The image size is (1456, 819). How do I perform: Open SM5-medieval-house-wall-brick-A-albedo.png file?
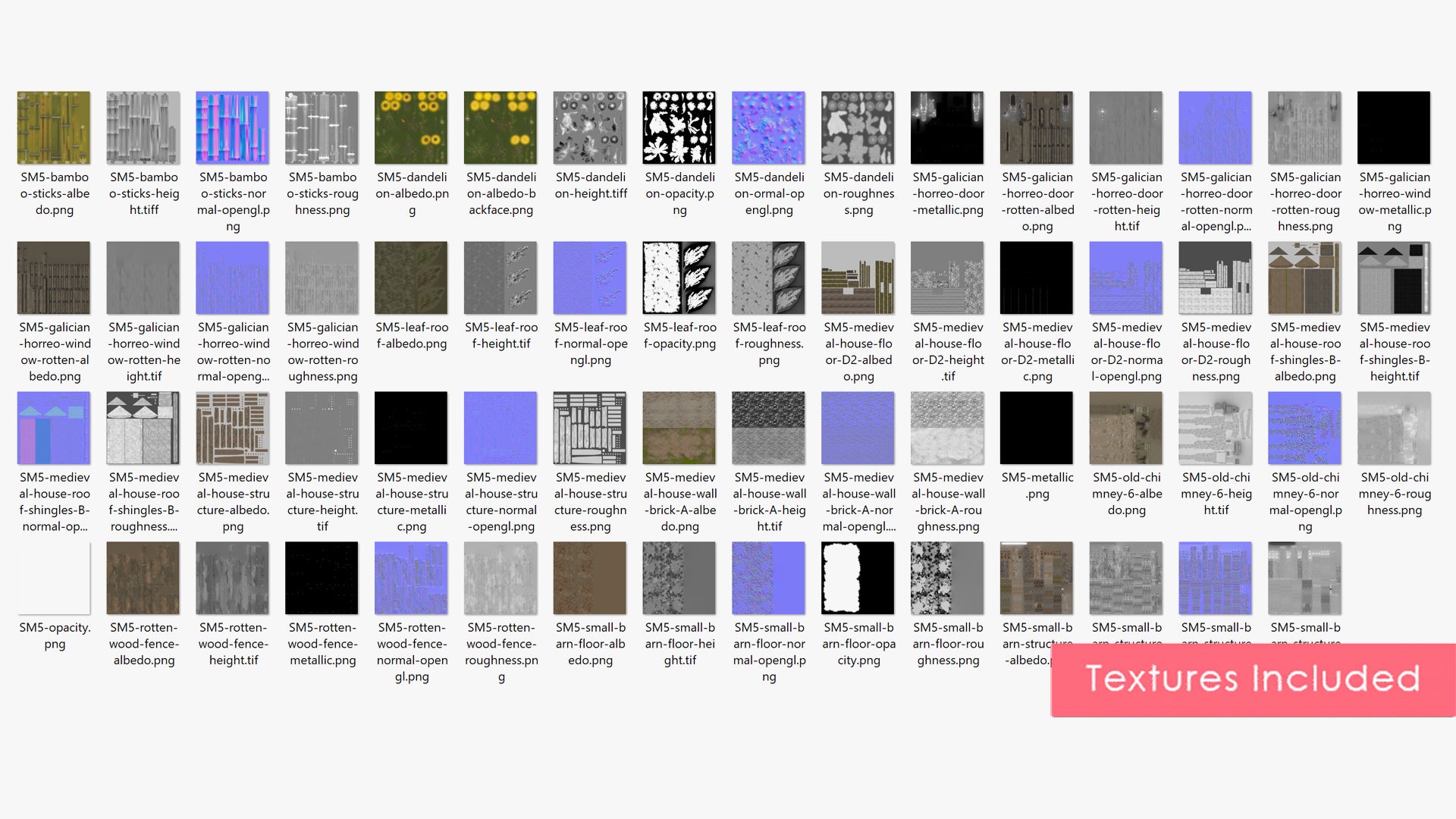pyautogui.click(x=679, y=428)
